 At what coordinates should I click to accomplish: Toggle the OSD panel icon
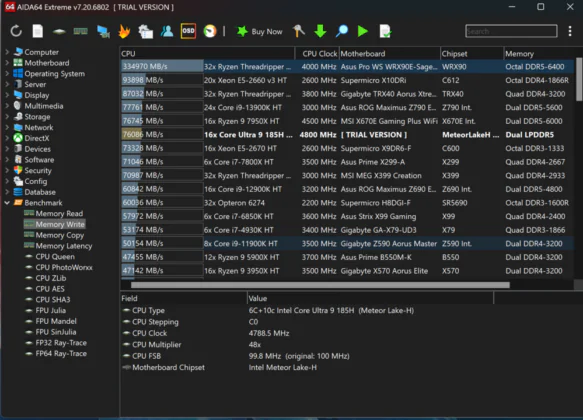[189, 31]
